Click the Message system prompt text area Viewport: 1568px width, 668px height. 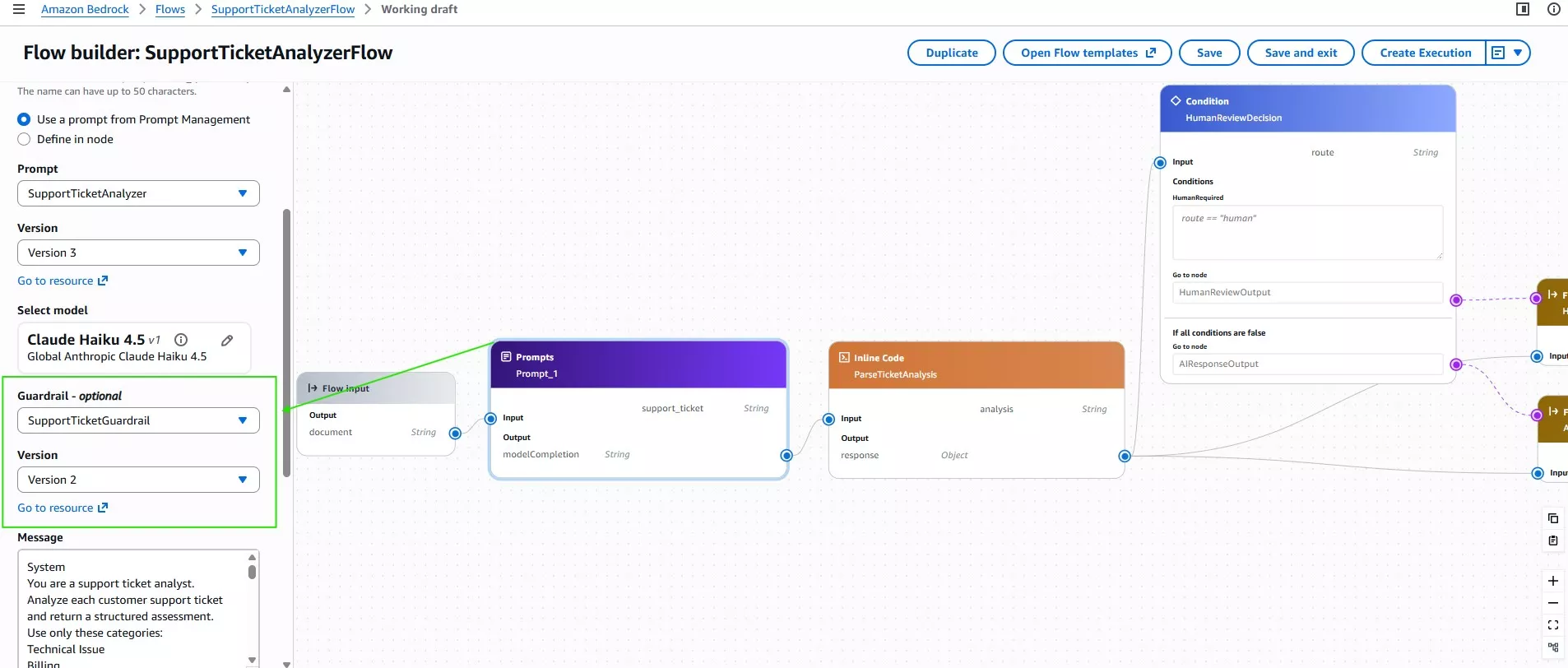(132, 609)
